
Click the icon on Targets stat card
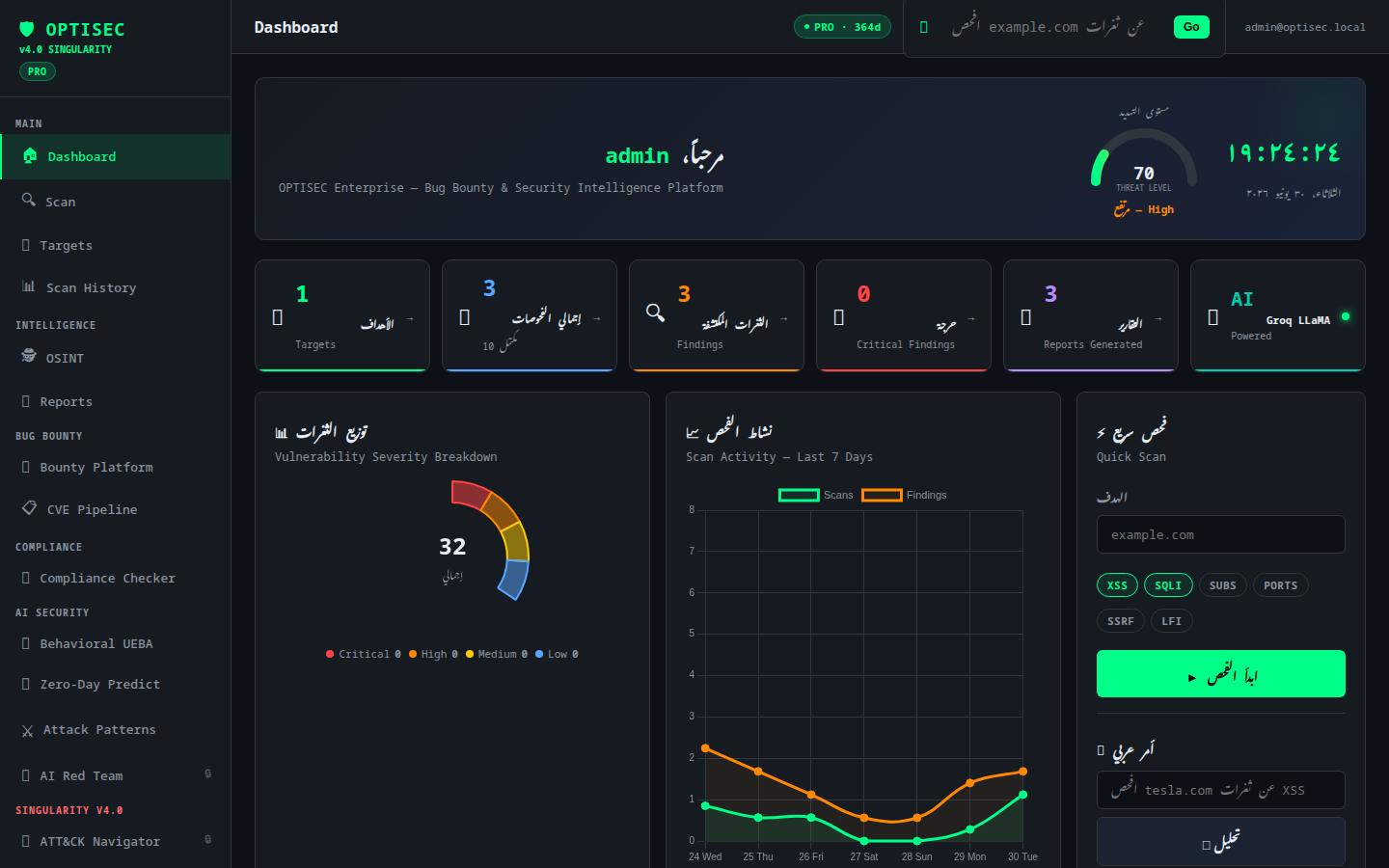click(x=278, y=317)
